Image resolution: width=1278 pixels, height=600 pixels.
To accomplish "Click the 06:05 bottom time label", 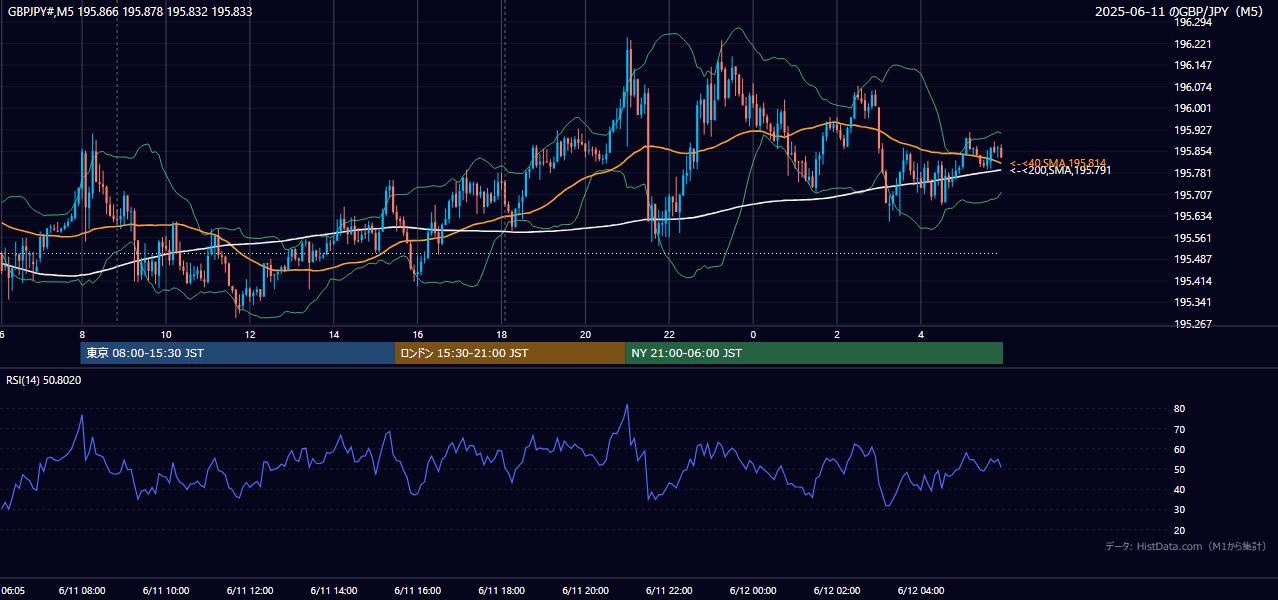I will 11,590.
